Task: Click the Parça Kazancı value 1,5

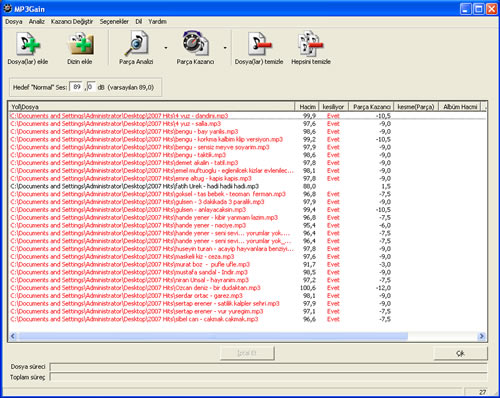Action: 386,186
